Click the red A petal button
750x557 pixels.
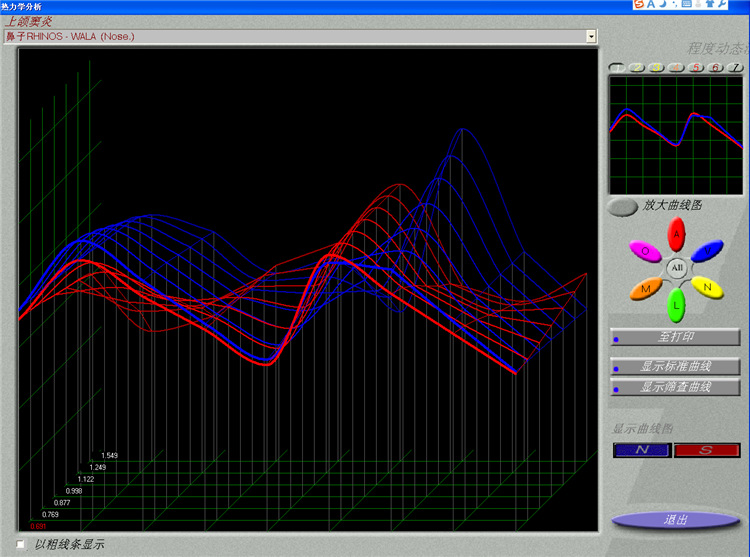[677, 234]
